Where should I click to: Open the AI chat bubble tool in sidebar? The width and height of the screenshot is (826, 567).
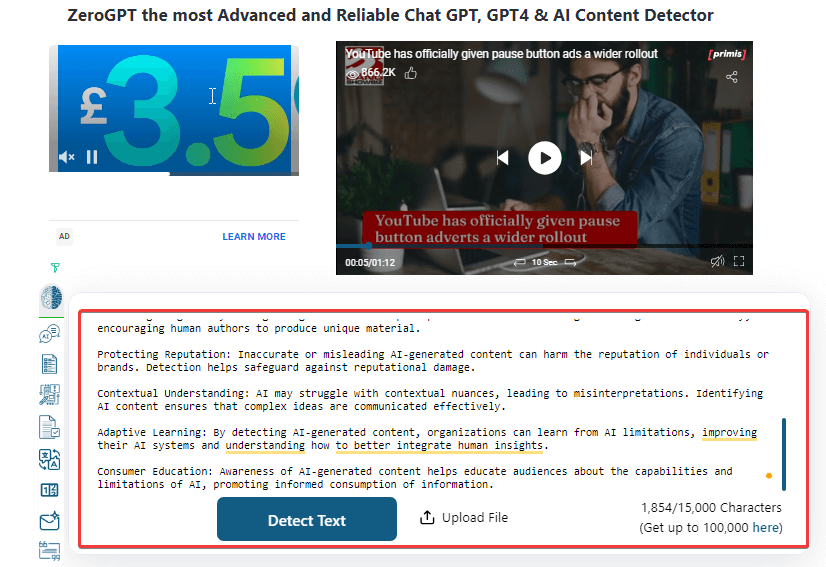pyautogui.click(x=50, y=333)
